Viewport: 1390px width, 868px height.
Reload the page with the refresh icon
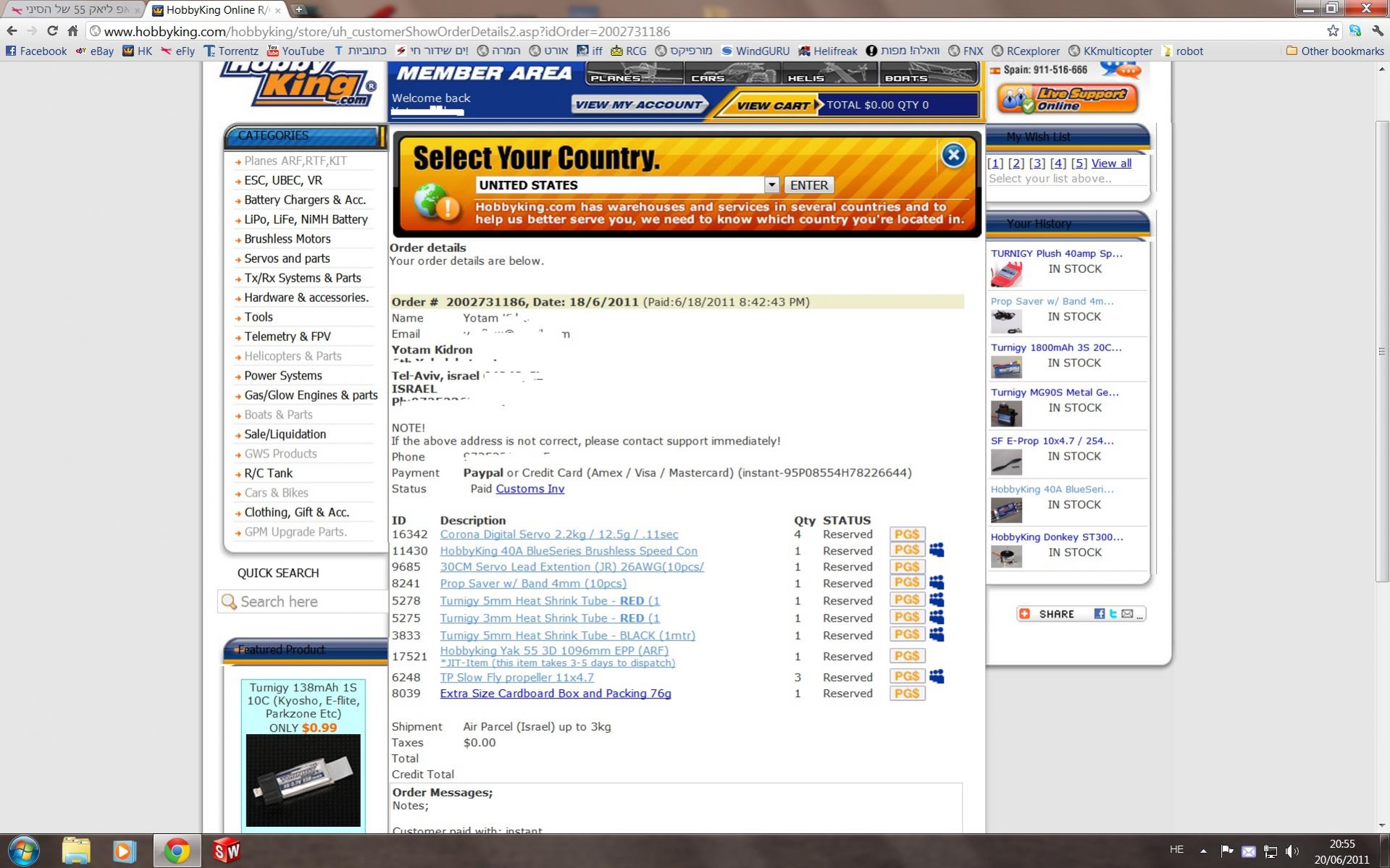52,31
